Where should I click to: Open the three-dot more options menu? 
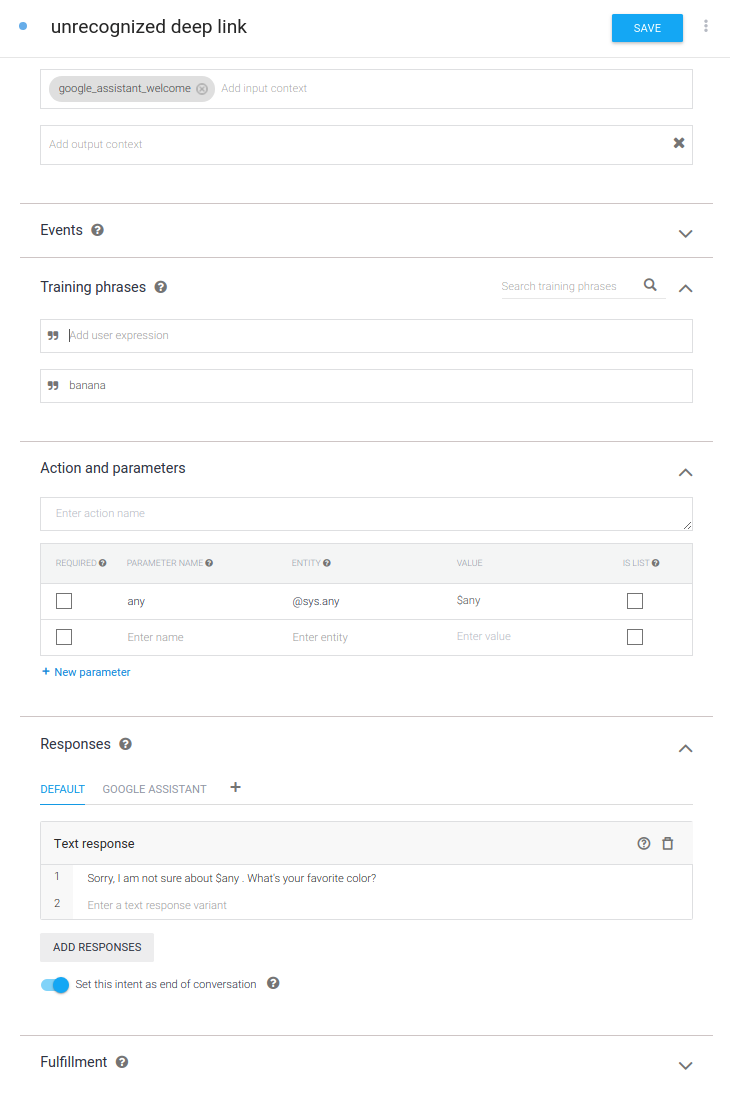[706, 27]
